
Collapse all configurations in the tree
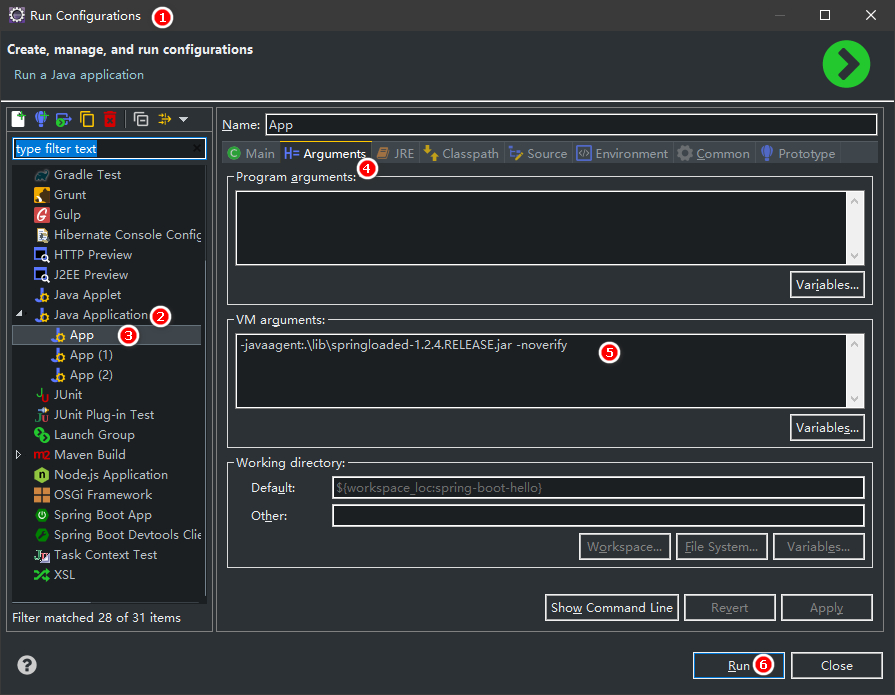click(140, 119)
